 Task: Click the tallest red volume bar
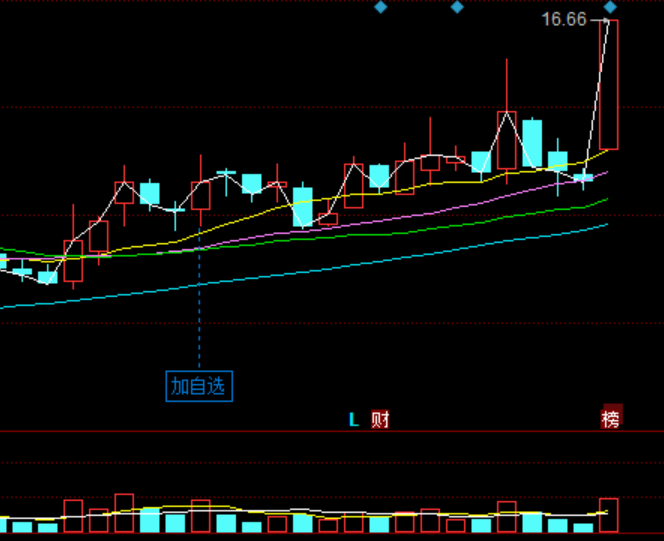click(124, 513)
